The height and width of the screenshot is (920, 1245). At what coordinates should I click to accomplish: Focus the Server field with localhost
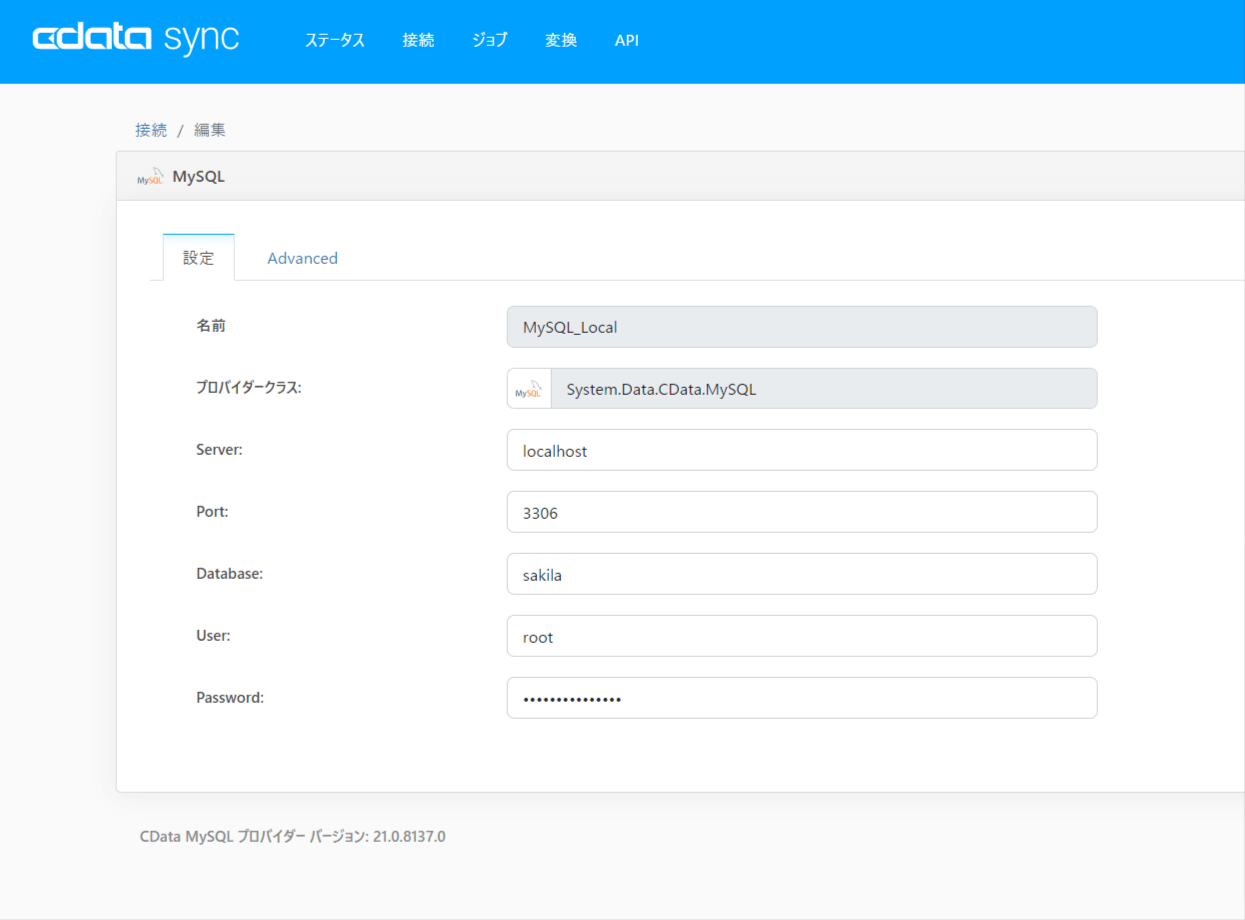click(x=801, y=451)
